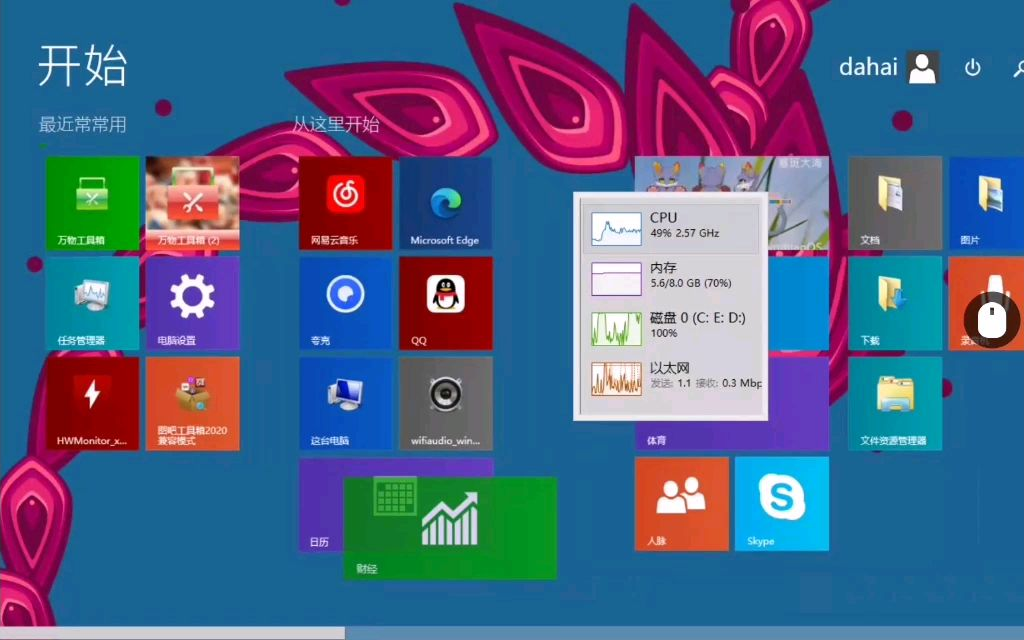
Task: Launch the Skype tile
Action: (781, 503)
